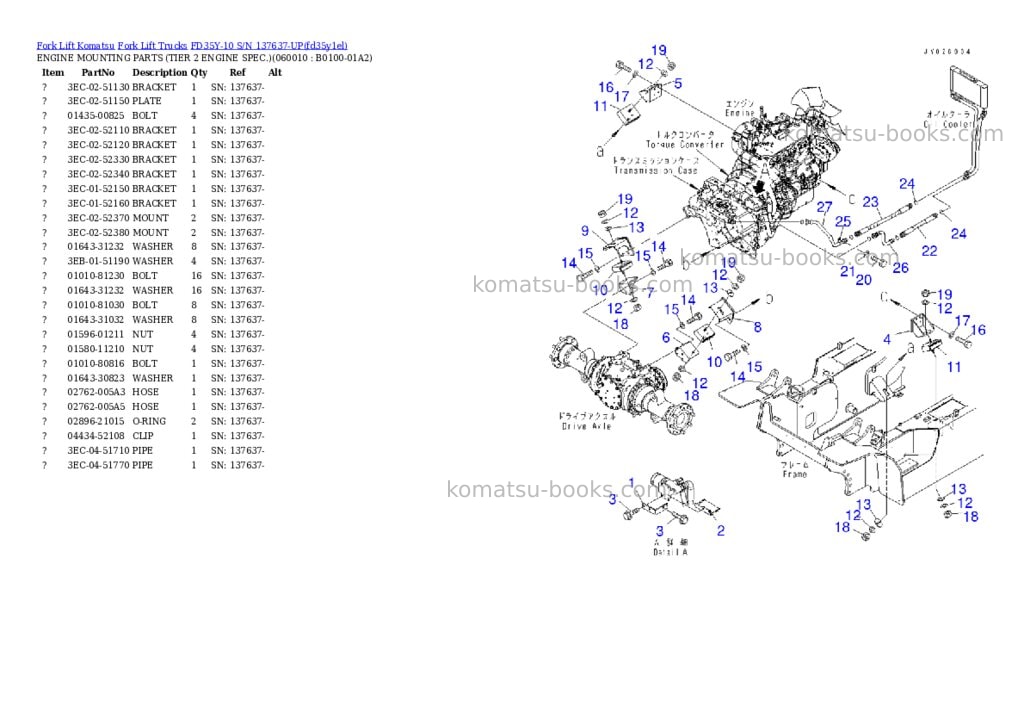Click callout number 1 in Detail A

tap(632, 484)
